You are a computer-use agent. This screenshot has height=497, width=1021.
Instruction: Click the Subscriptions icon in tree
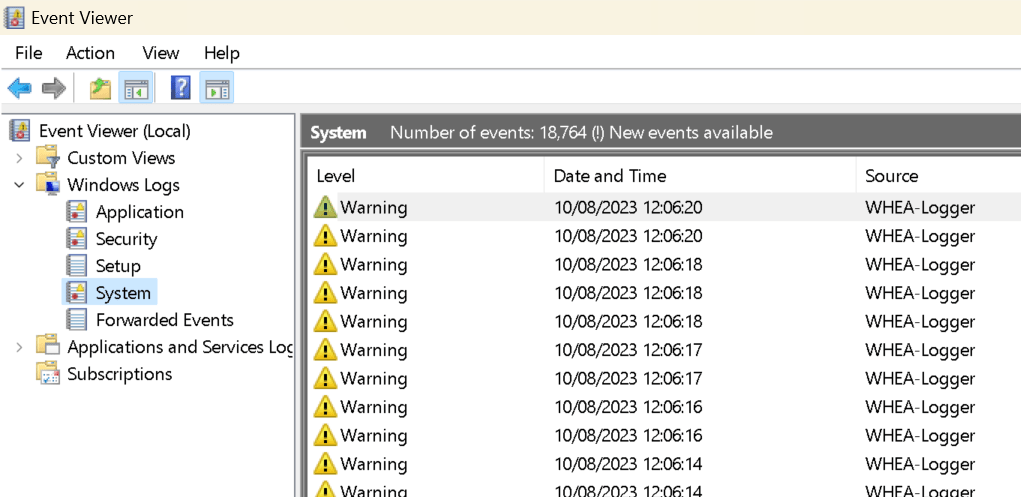48,374
